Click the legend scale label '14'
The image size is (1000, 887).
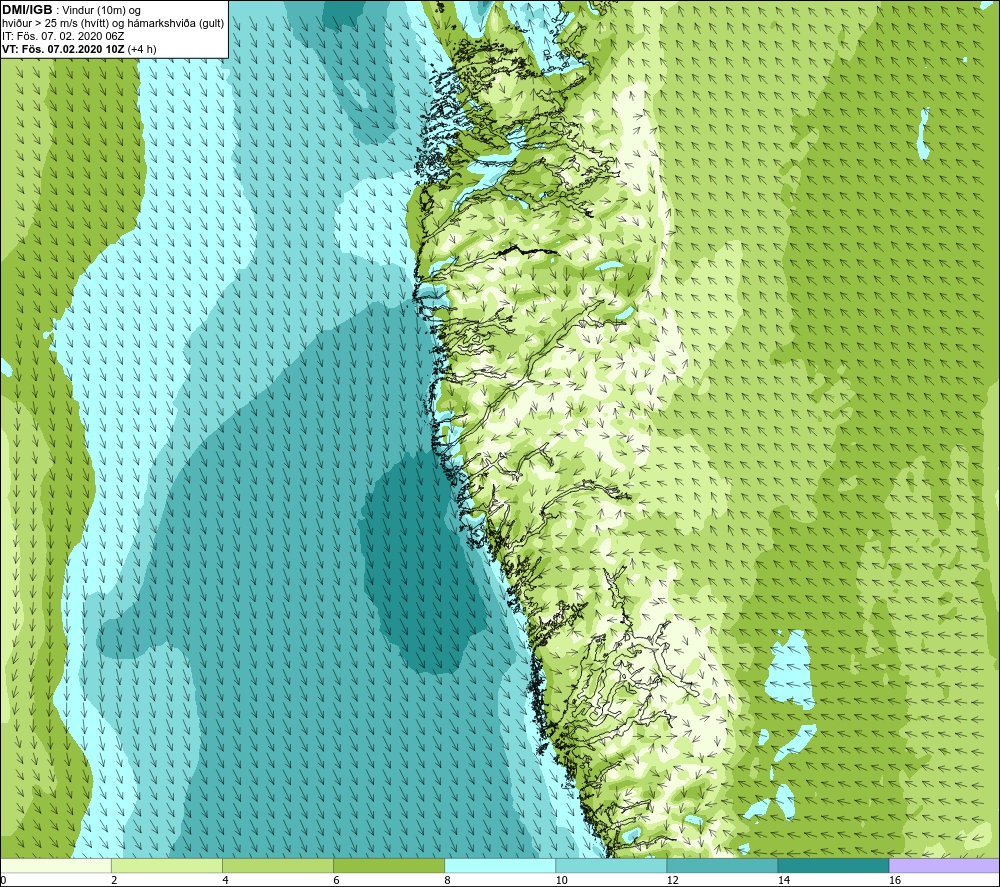(783, 880)
